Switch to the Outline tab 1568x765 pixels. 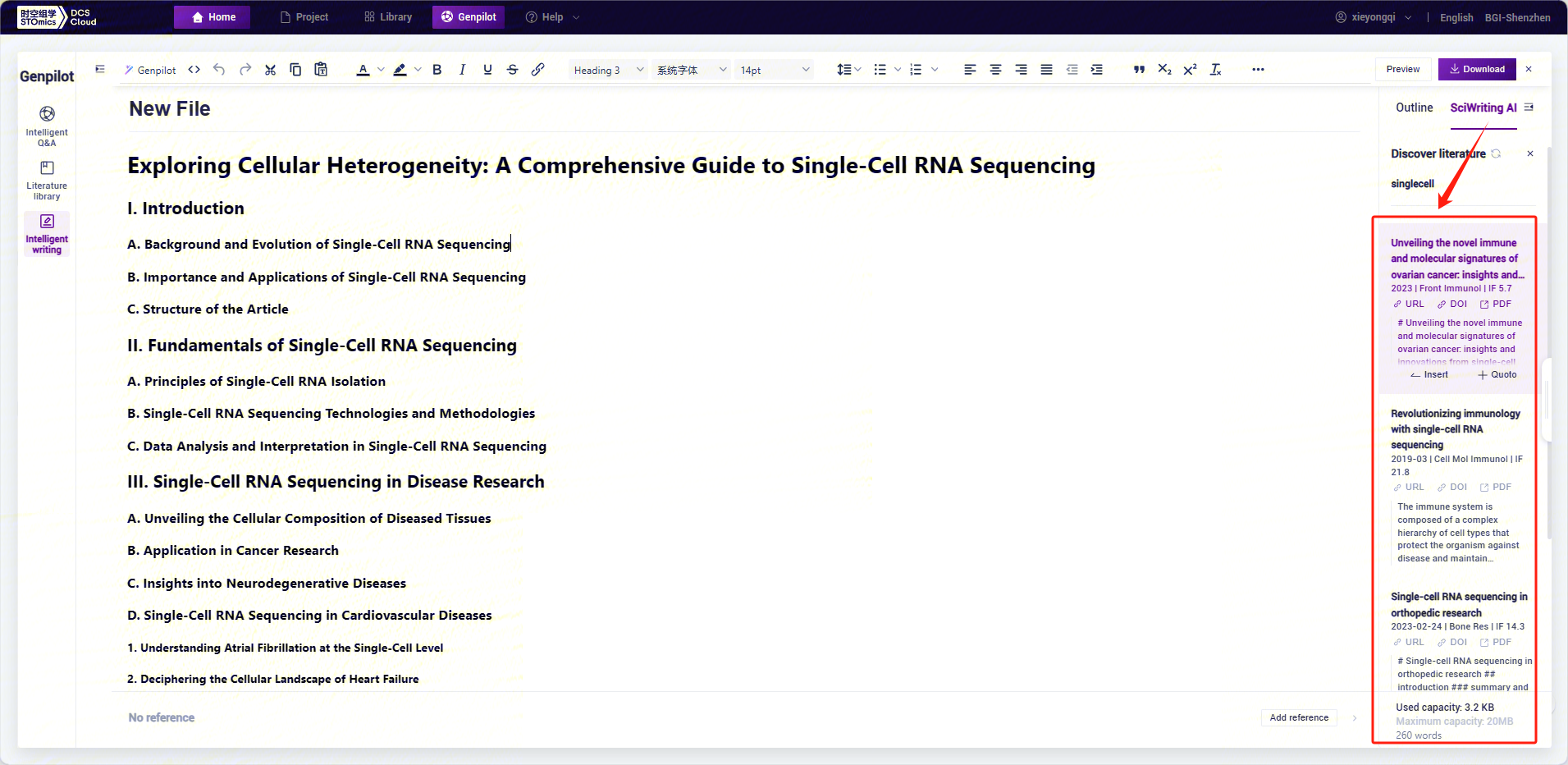[x=1414, y=108]
